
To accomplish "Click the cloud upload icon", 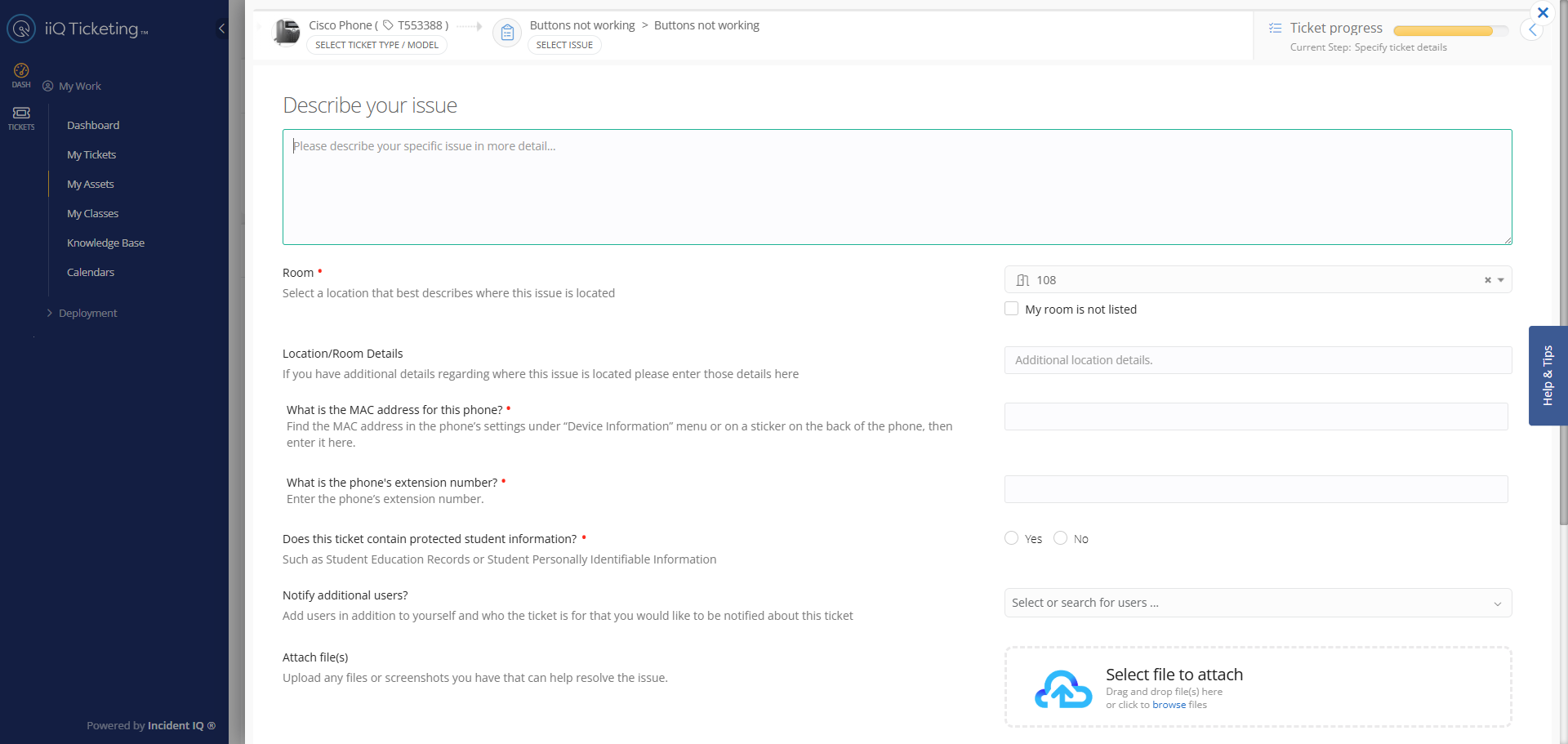I will pyautogui.click(x=1062, y=689).
